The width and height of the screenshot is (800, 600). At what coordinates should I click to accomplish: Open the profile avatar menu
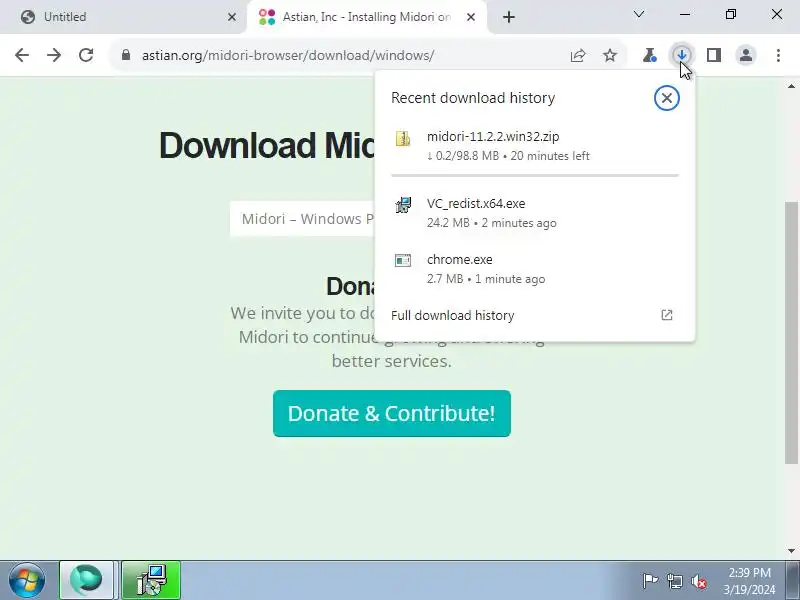coord(746,55)
